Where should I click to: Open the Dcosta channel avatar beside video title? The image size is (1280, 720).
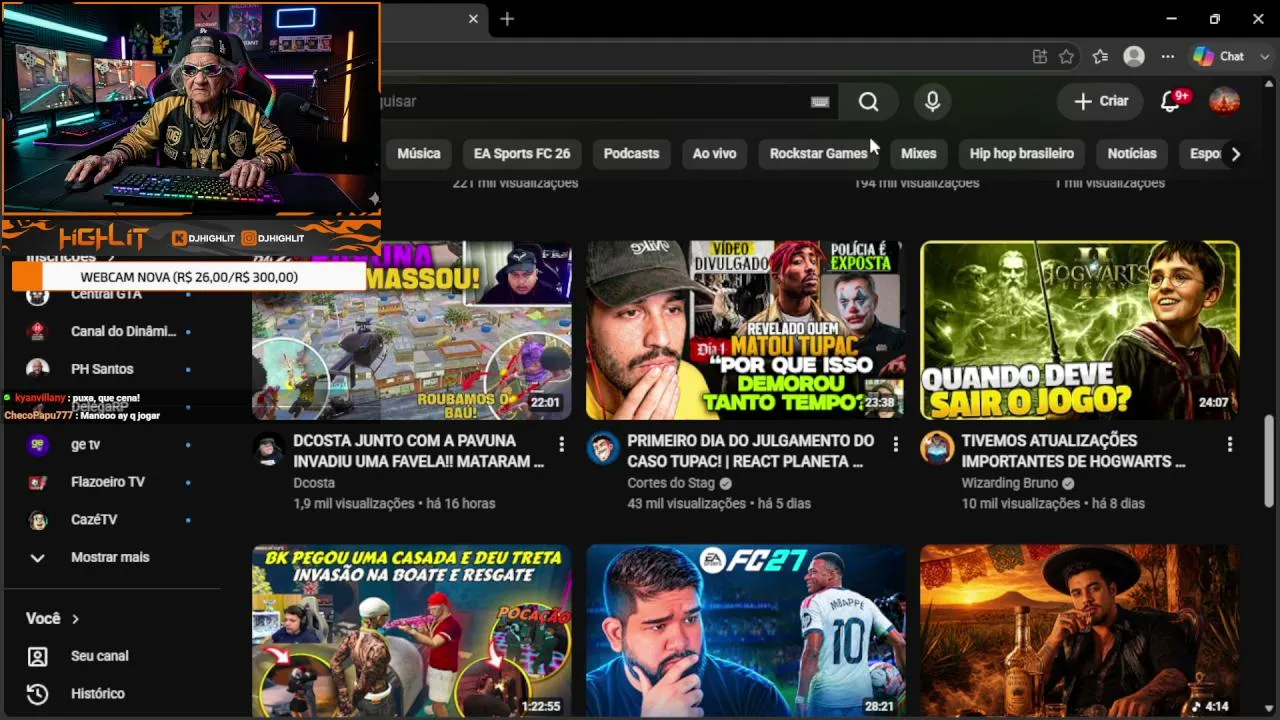pyautogui.click(x=269, y=449)
